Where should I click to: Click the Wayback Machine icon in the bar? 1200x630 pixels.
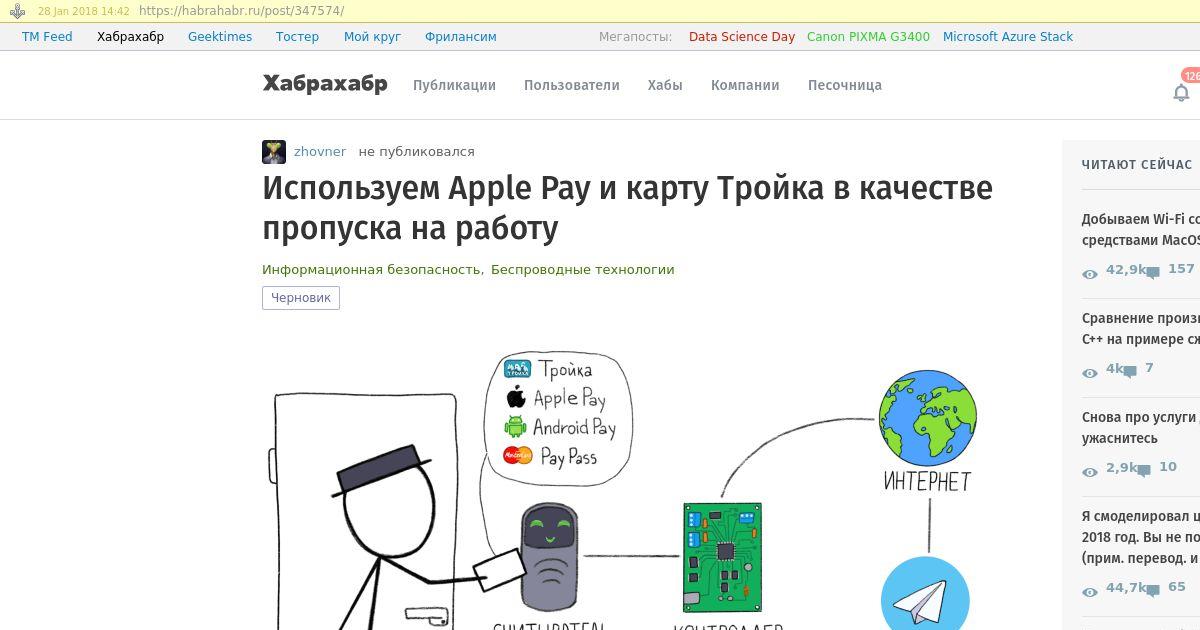pos(17,11)
